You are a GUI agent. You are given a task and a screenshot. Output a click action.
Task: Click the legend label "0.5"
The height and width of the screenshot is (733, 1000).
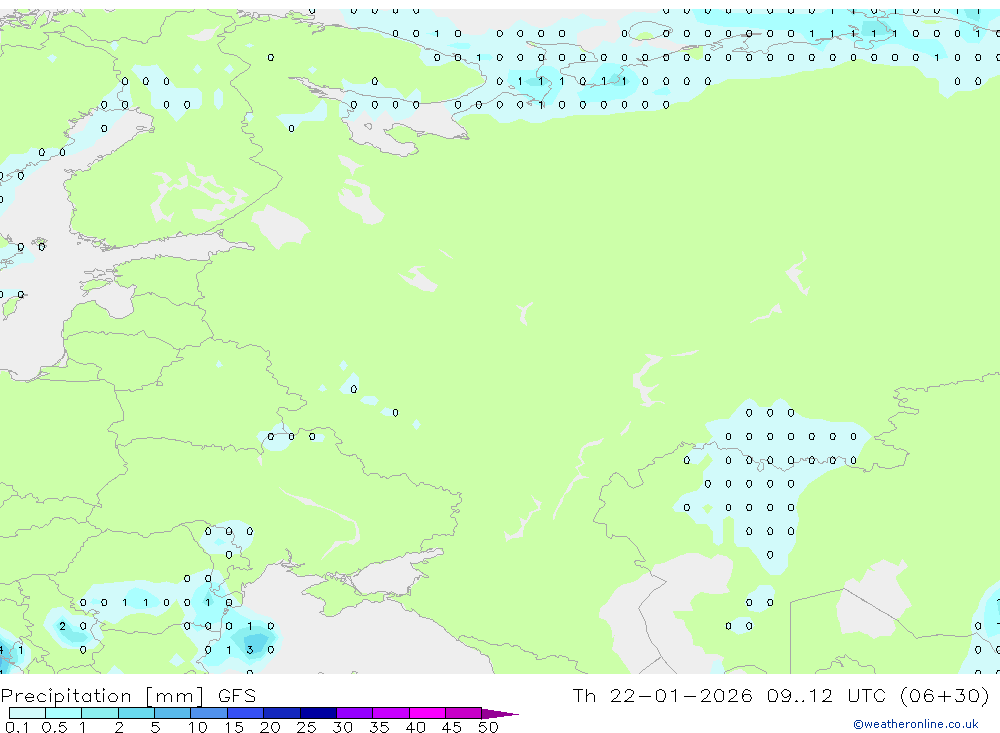point(54,727)
